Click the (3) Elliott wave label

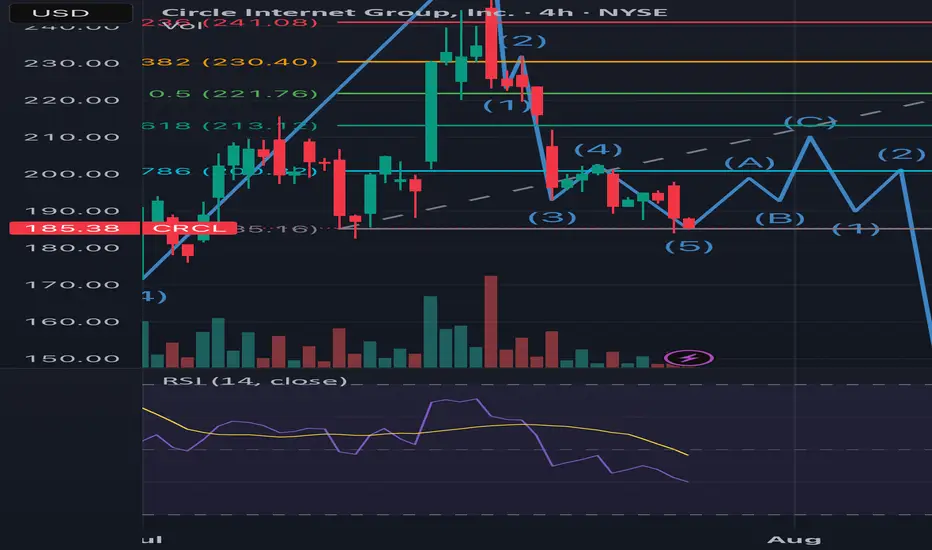552,217
